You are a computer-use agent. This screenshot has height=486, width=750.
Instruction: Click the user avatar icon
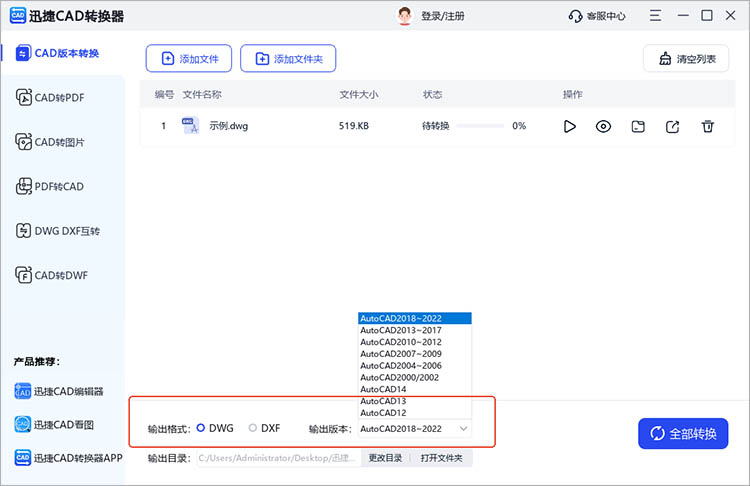coord(405,16)
